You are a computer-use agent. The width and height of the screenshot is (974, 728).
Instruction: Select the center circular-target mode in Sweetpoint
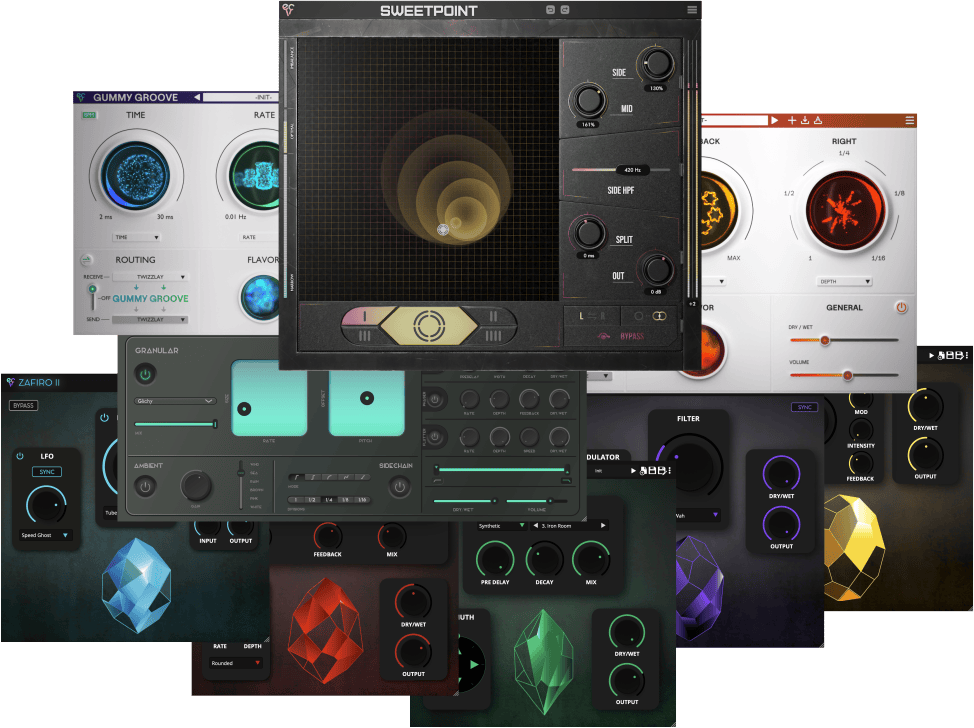coord(429,325)
